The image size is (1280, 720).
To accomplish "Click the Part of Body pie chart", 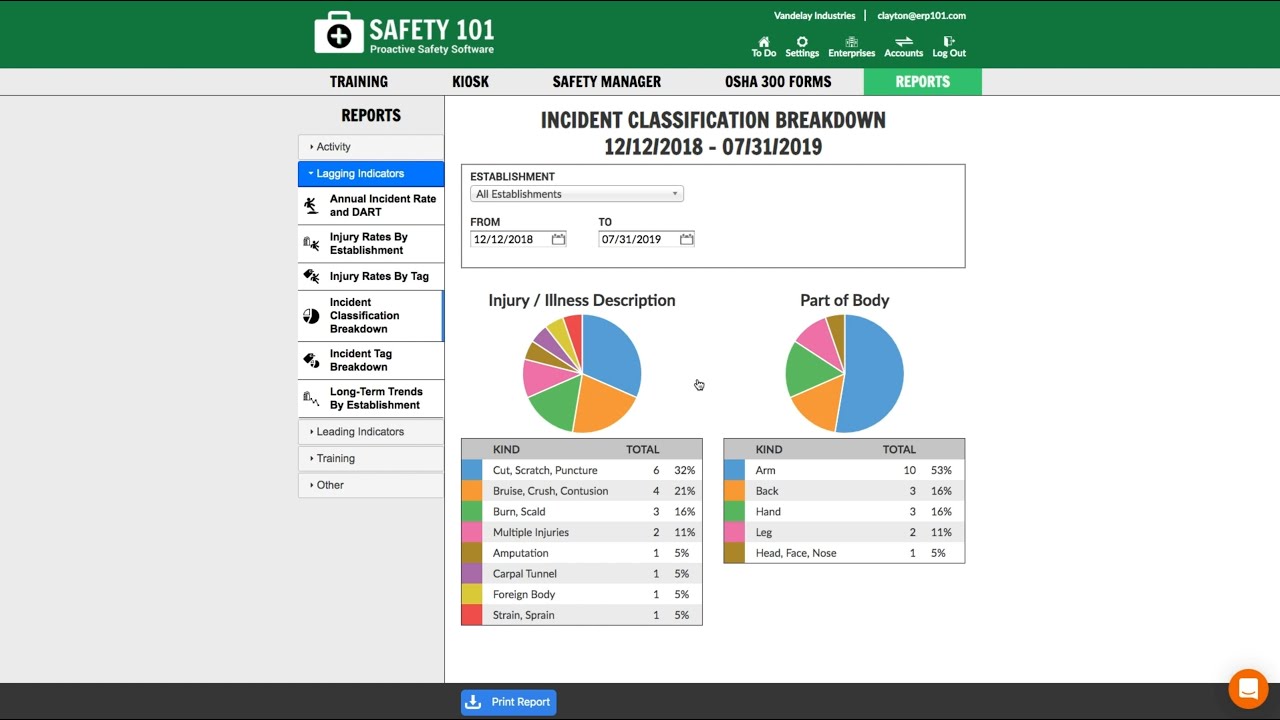I will coord(845,374).
